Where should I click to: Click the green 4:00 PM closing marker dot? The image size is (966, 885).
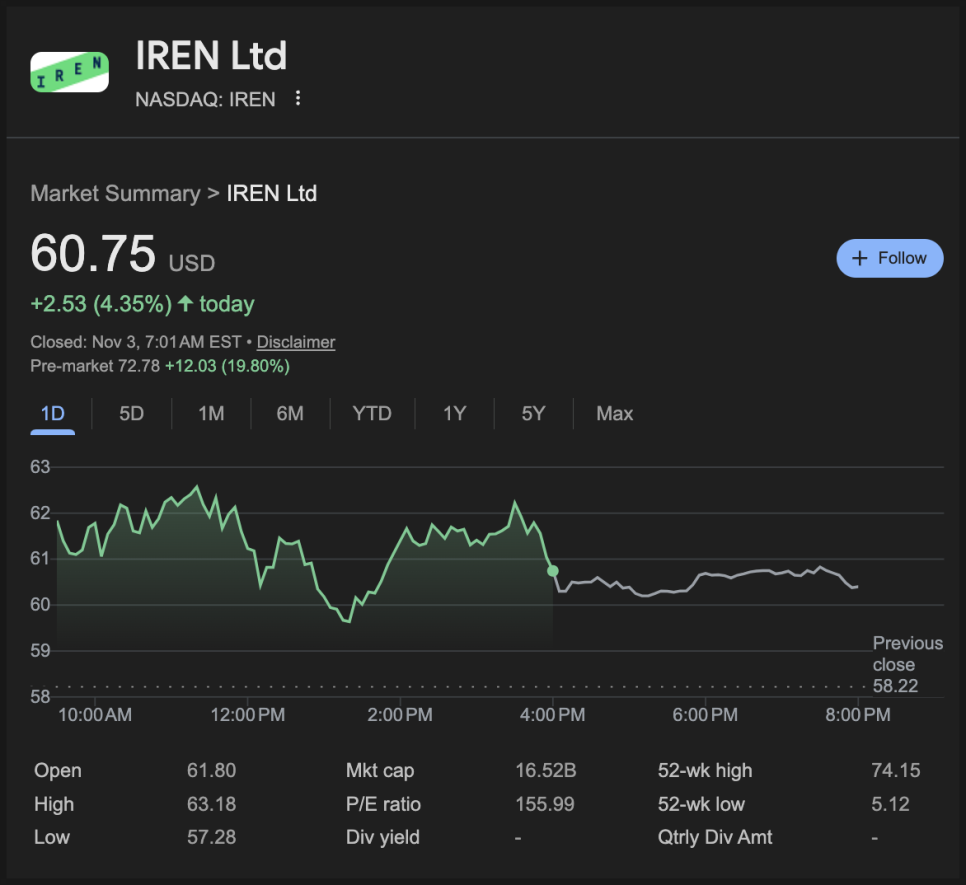(x=553, y=571)
